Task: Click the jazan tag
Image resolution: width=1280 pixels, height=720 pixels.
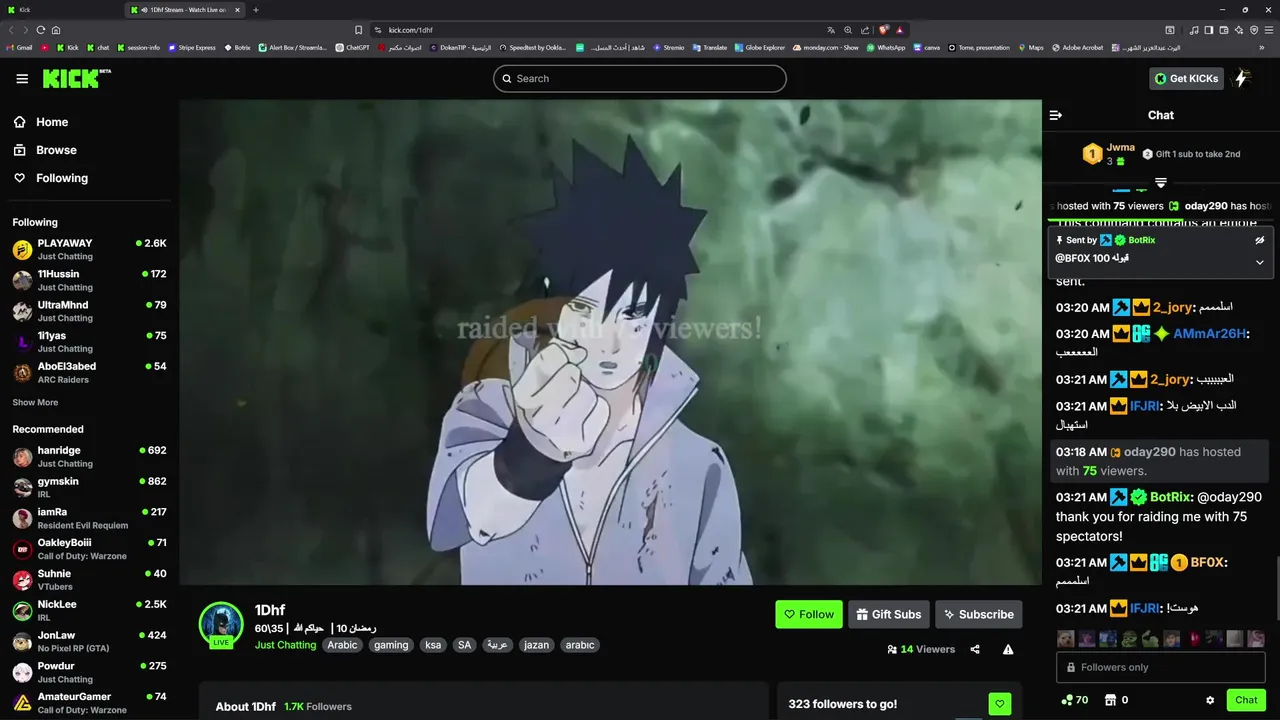Action: pos(537,645)
